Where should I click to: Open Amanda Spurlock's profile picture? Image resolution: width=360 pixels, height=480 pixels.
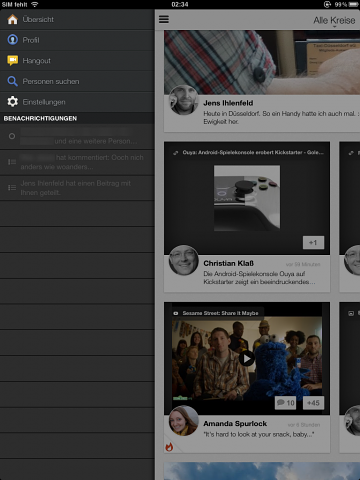184,421
